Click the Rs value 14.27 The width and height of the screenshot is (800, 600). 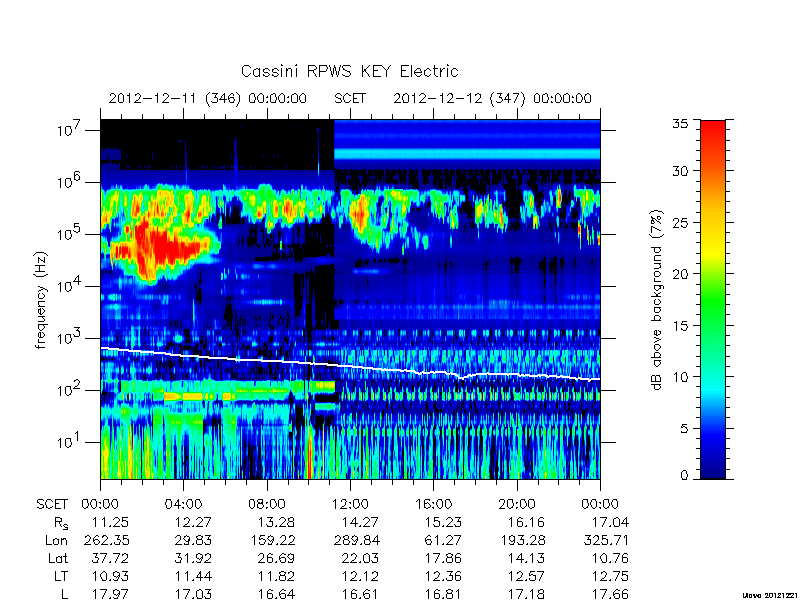point(360,522)
